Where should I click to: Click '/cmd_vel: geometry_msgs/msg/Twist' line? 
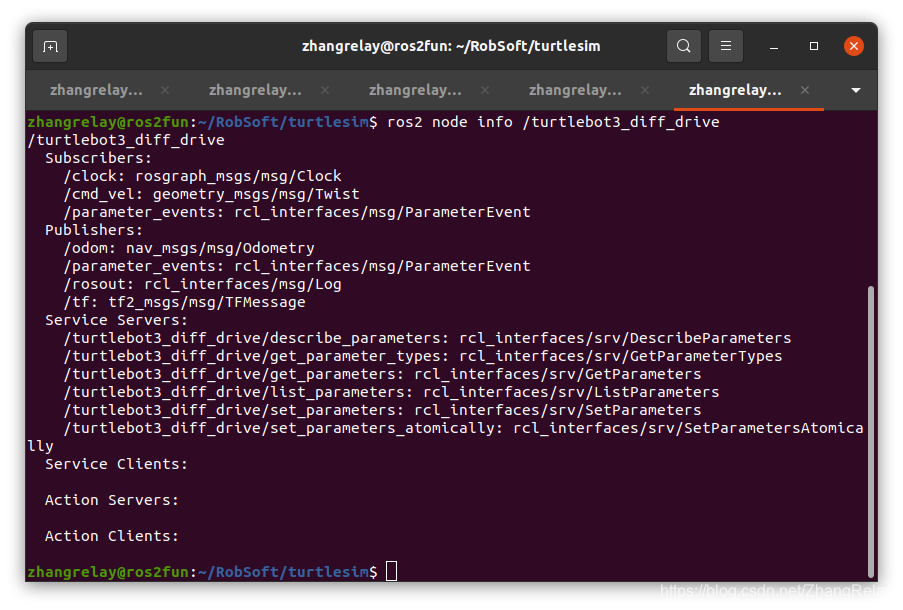pos(211,194)
